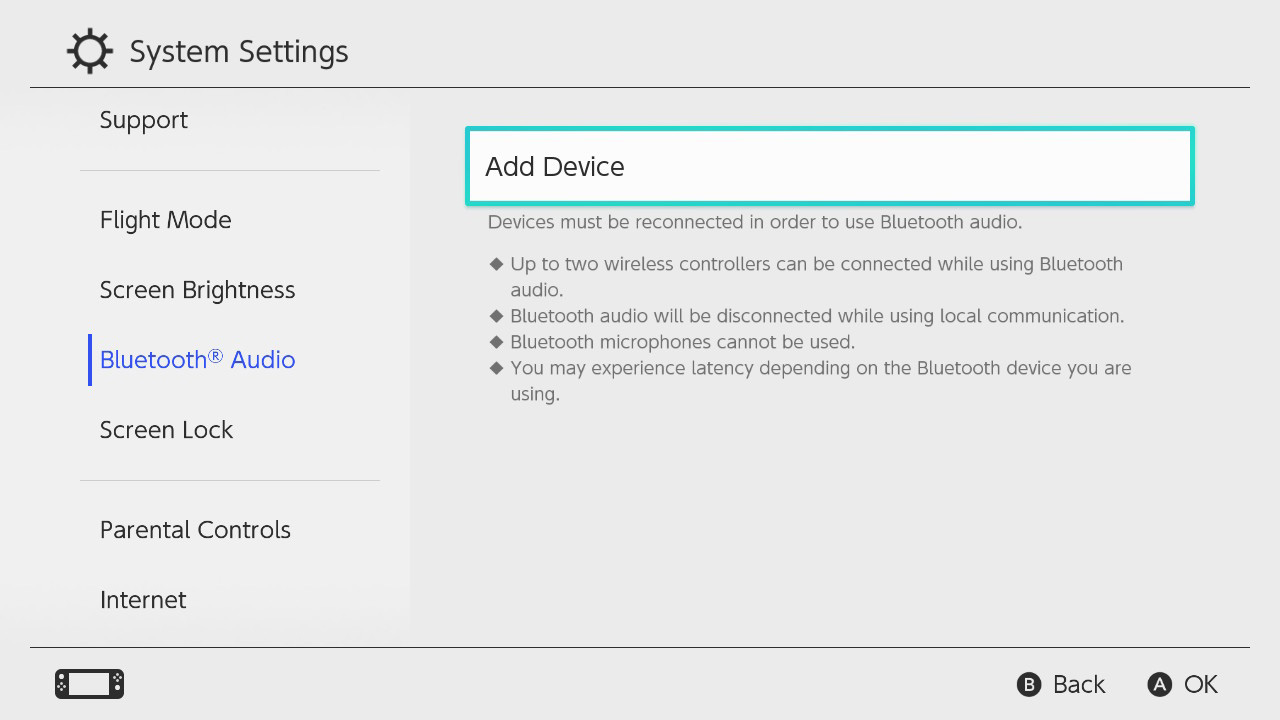Select the controller battery icon bottom left
The image size is (1280, 720).
(88, 684)
